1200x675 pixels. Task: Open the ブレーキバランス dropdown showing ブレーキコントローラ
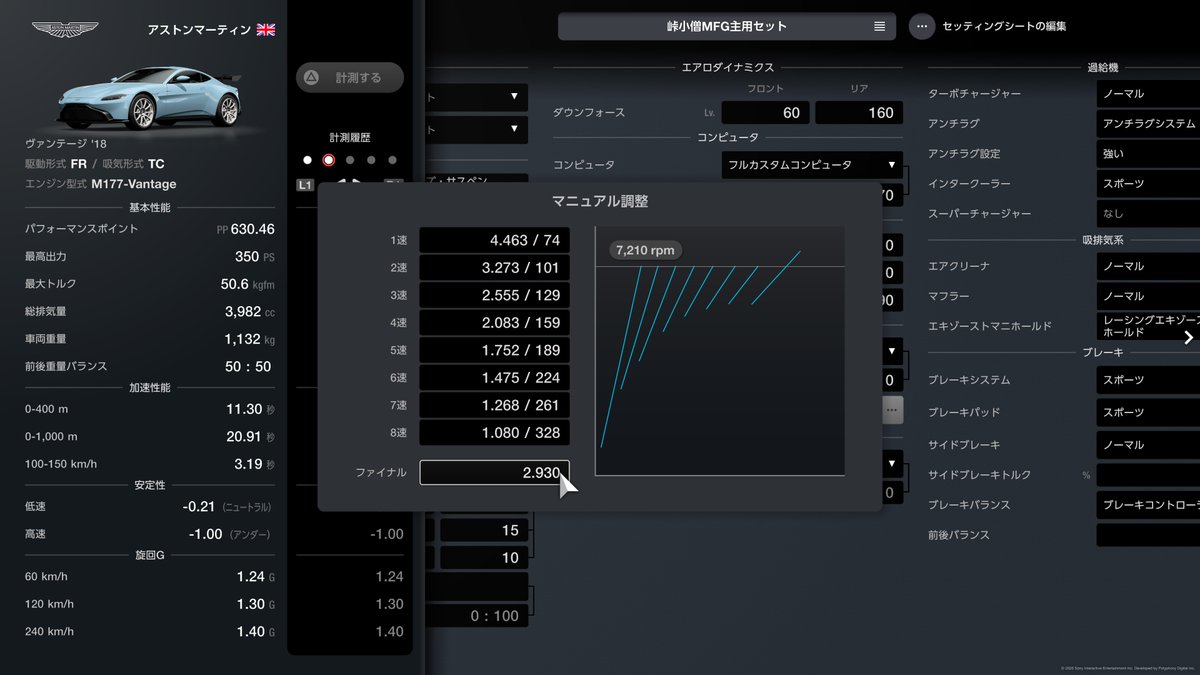[x=1147, y=505]
